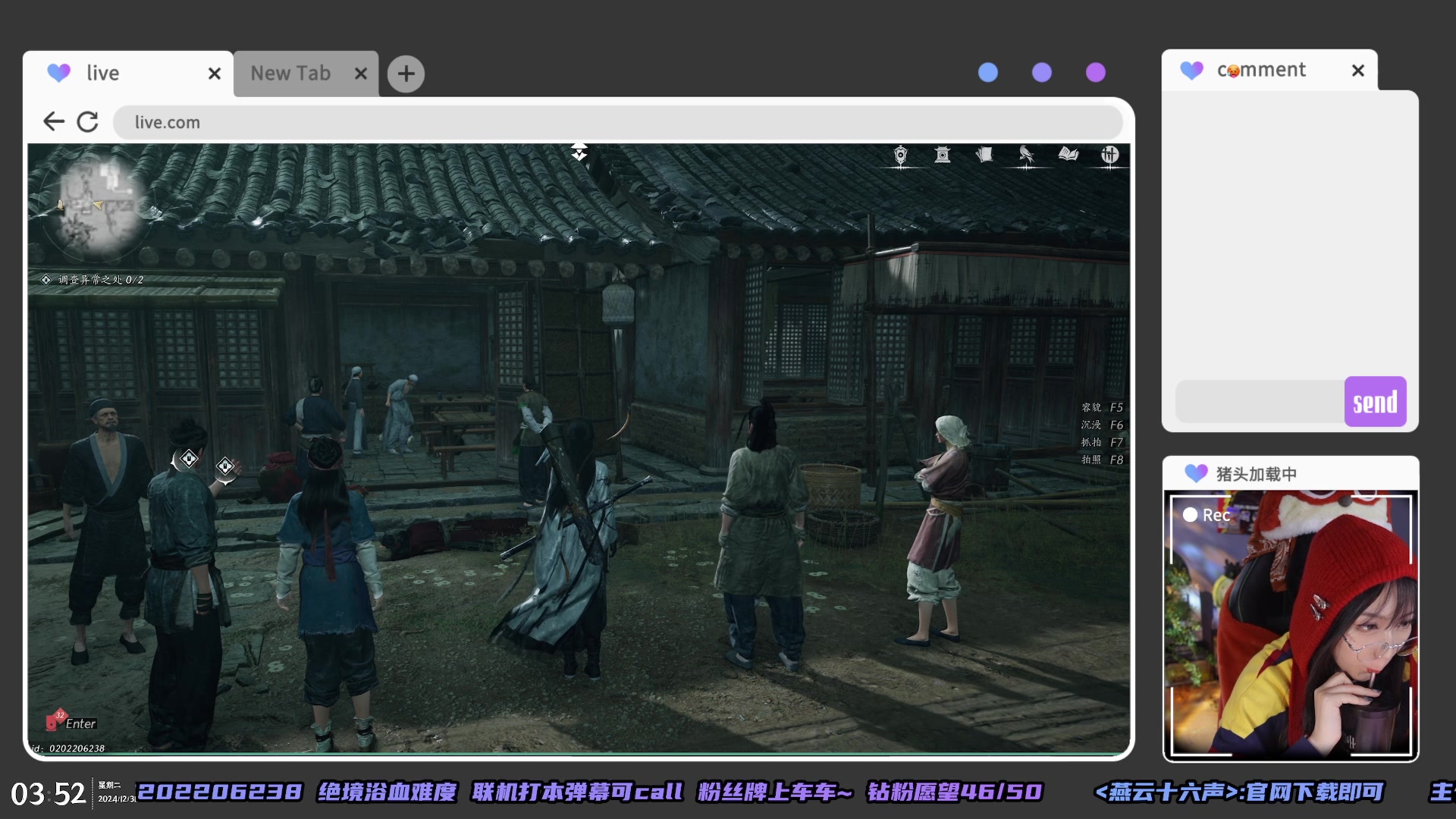The height and width of the screenshot is (819, 1456).
Task: Click the magenta circle window dot
Action: [x=1096, y=72]
